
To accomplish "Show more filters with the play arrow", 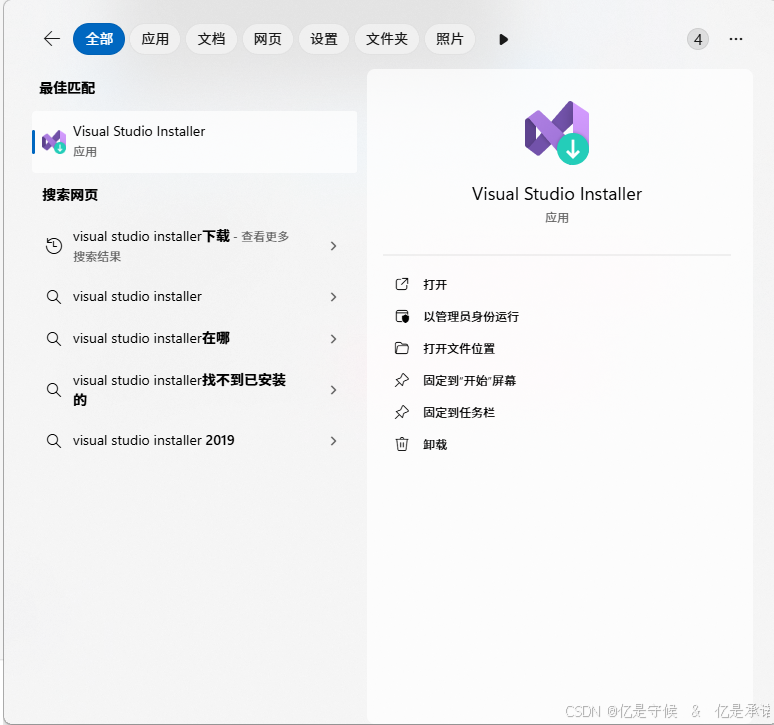I will (503, 39).
